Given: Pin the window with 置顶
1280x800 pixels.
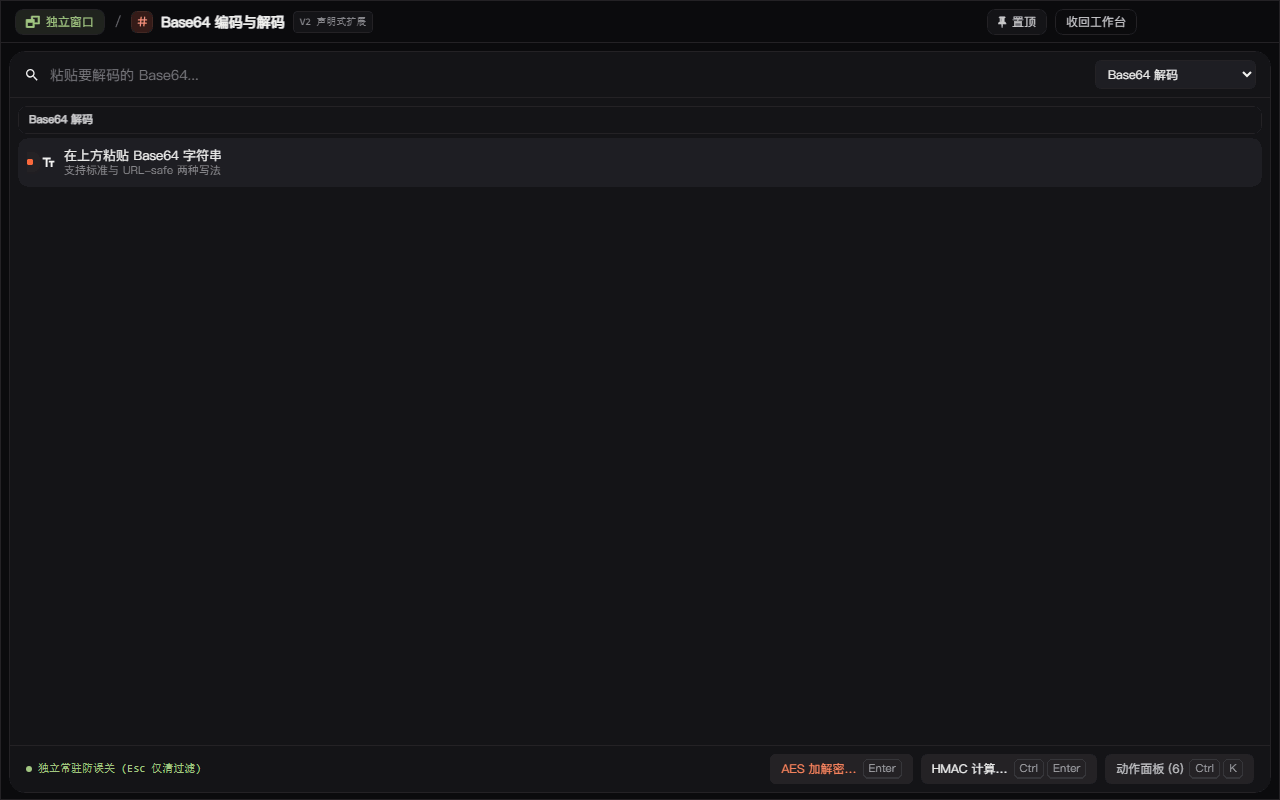Looking at the screenshot, I should point(1017,22).
